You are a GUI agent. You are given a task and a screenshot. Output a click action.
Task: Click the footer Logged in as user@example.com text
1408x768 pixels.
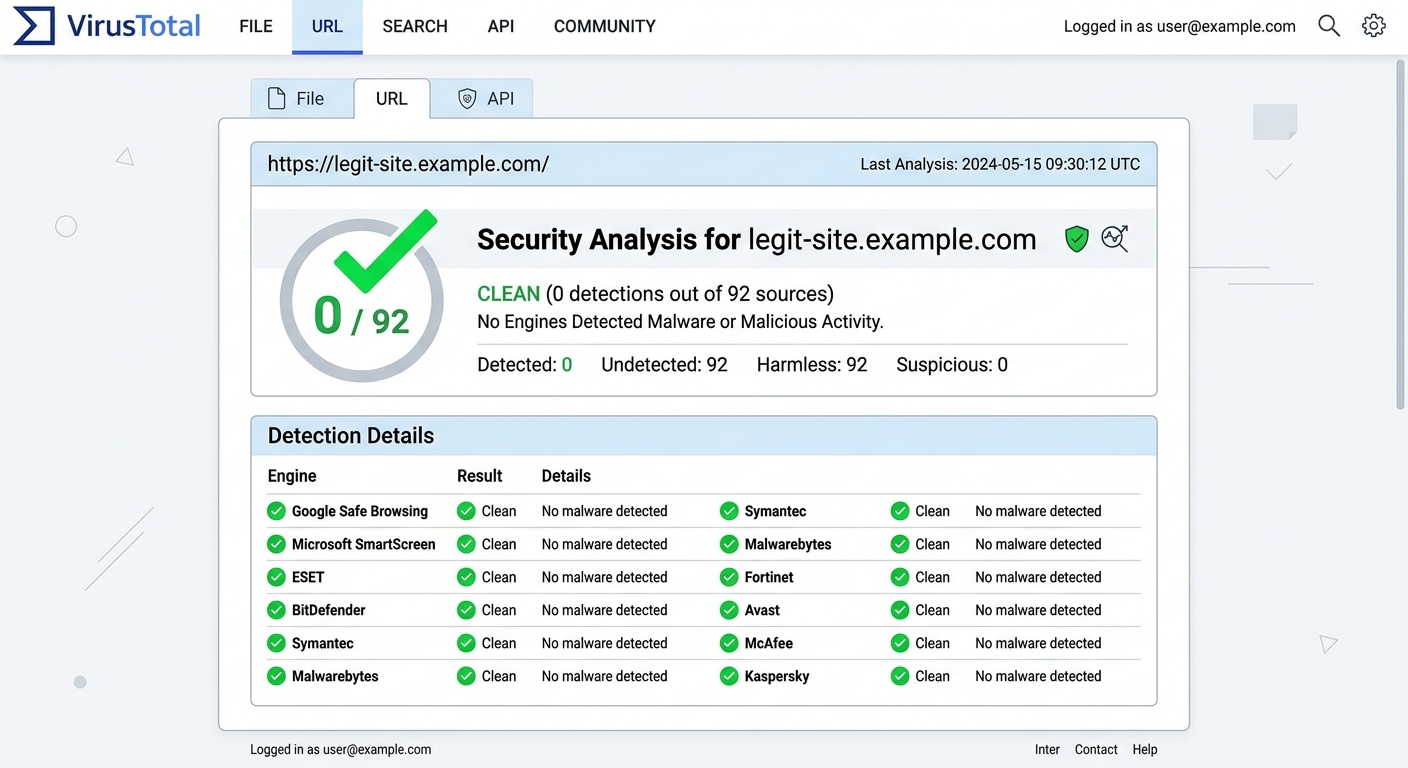(x=341, y=749)
